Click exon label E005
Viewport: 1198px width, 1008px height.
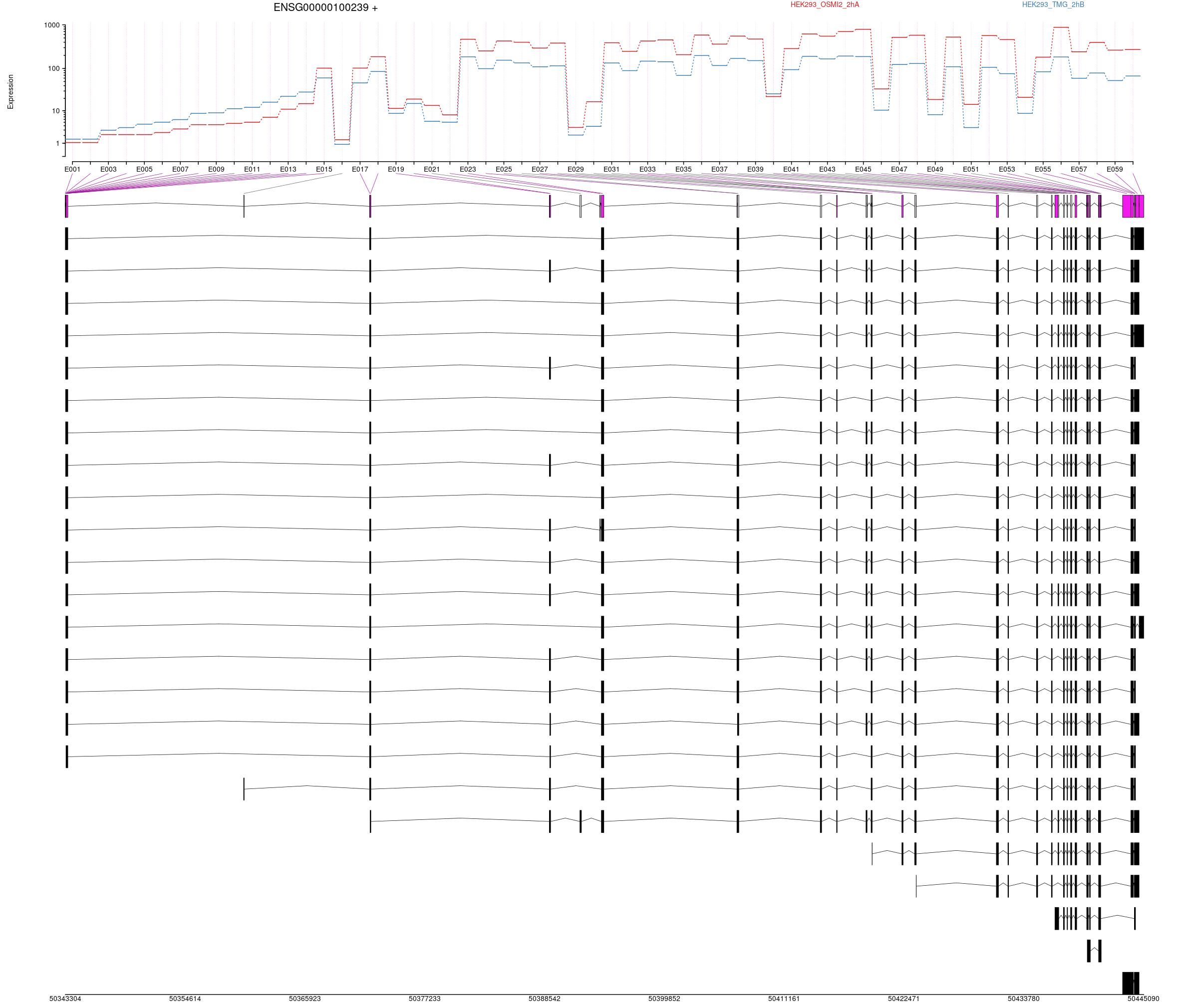click(145, 169)
